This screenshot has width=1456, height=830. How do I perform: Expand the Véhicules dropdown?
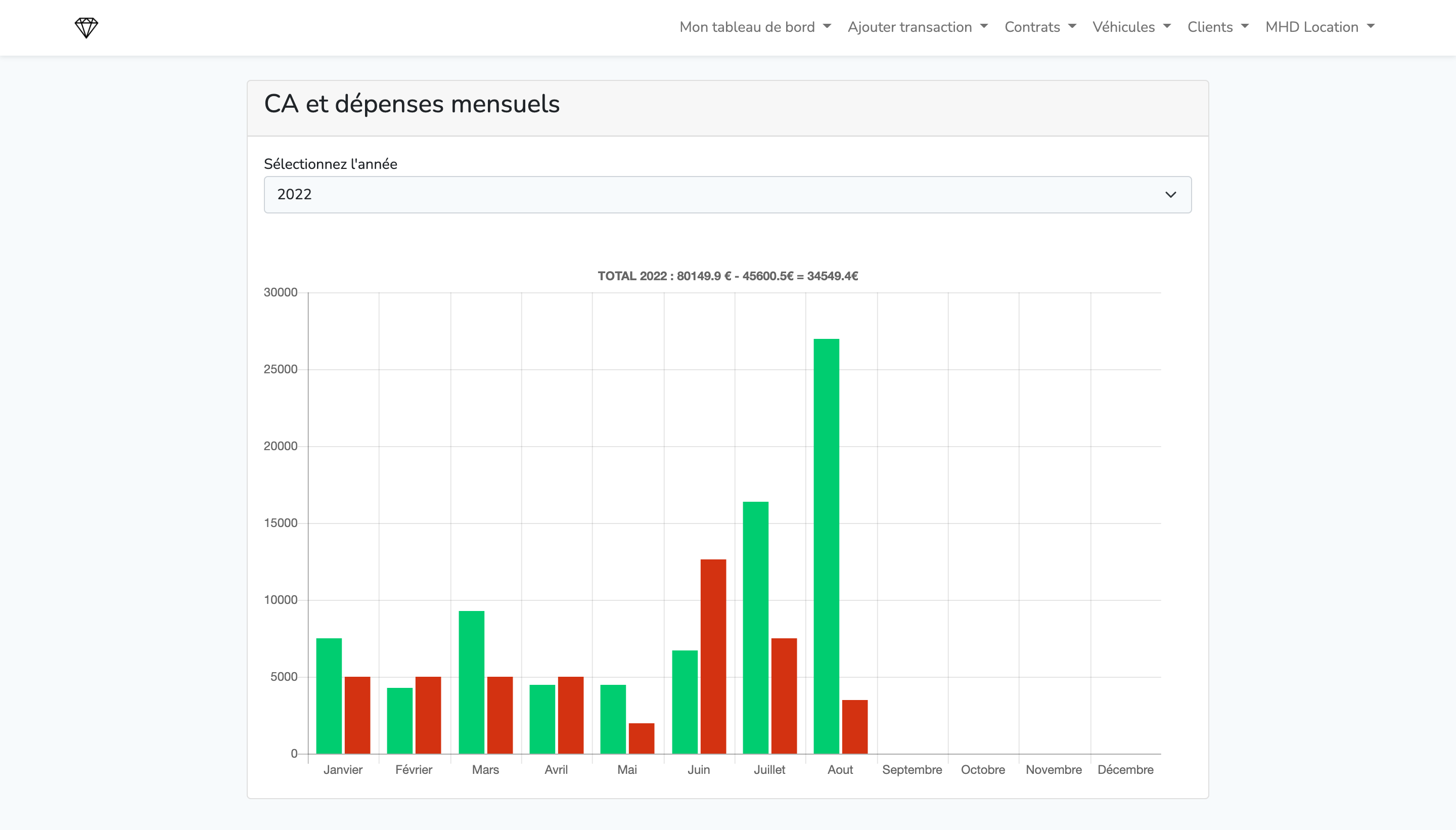pos(1132,27)
